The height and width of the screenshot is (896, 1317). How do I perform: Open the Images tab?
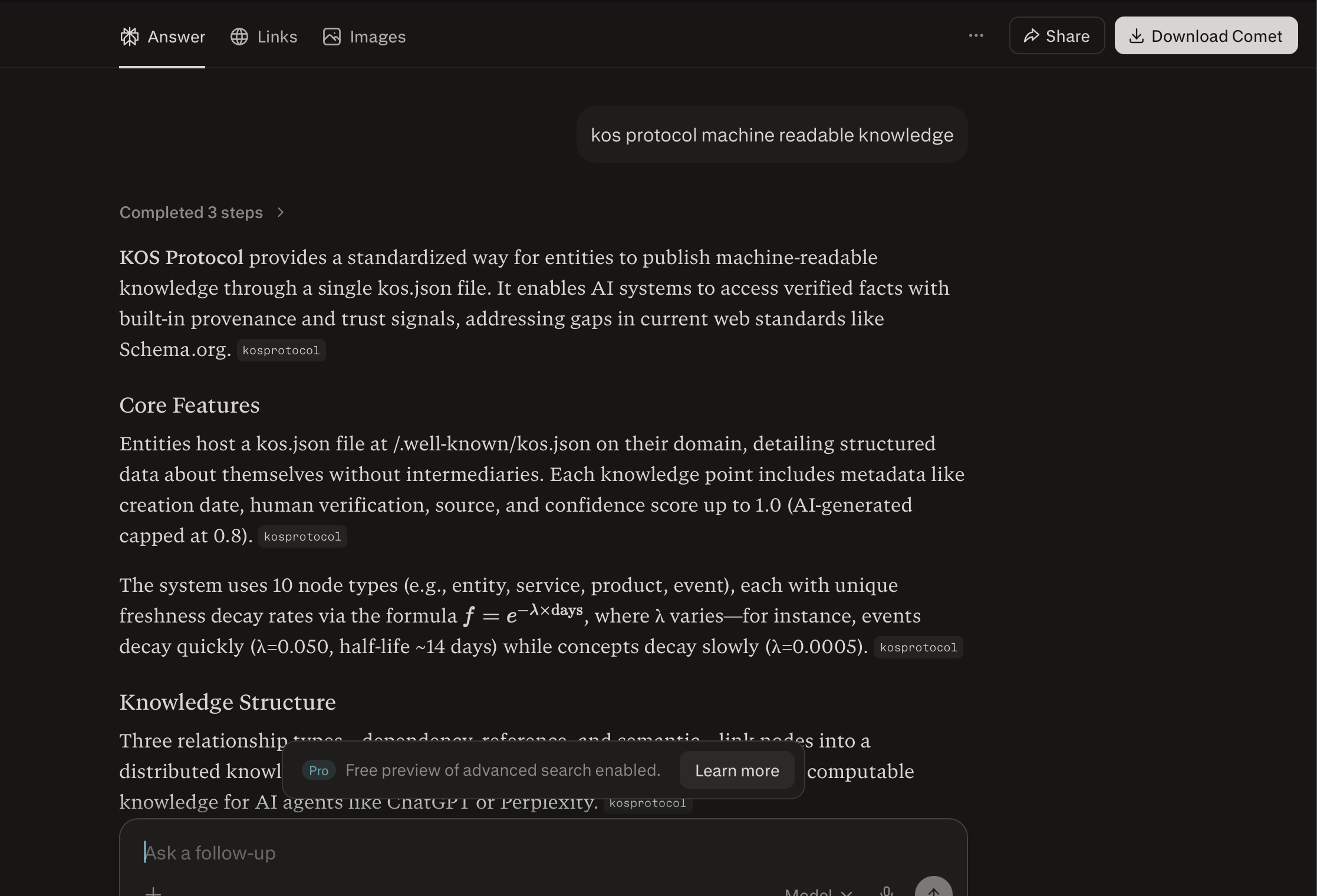(364, 37)
